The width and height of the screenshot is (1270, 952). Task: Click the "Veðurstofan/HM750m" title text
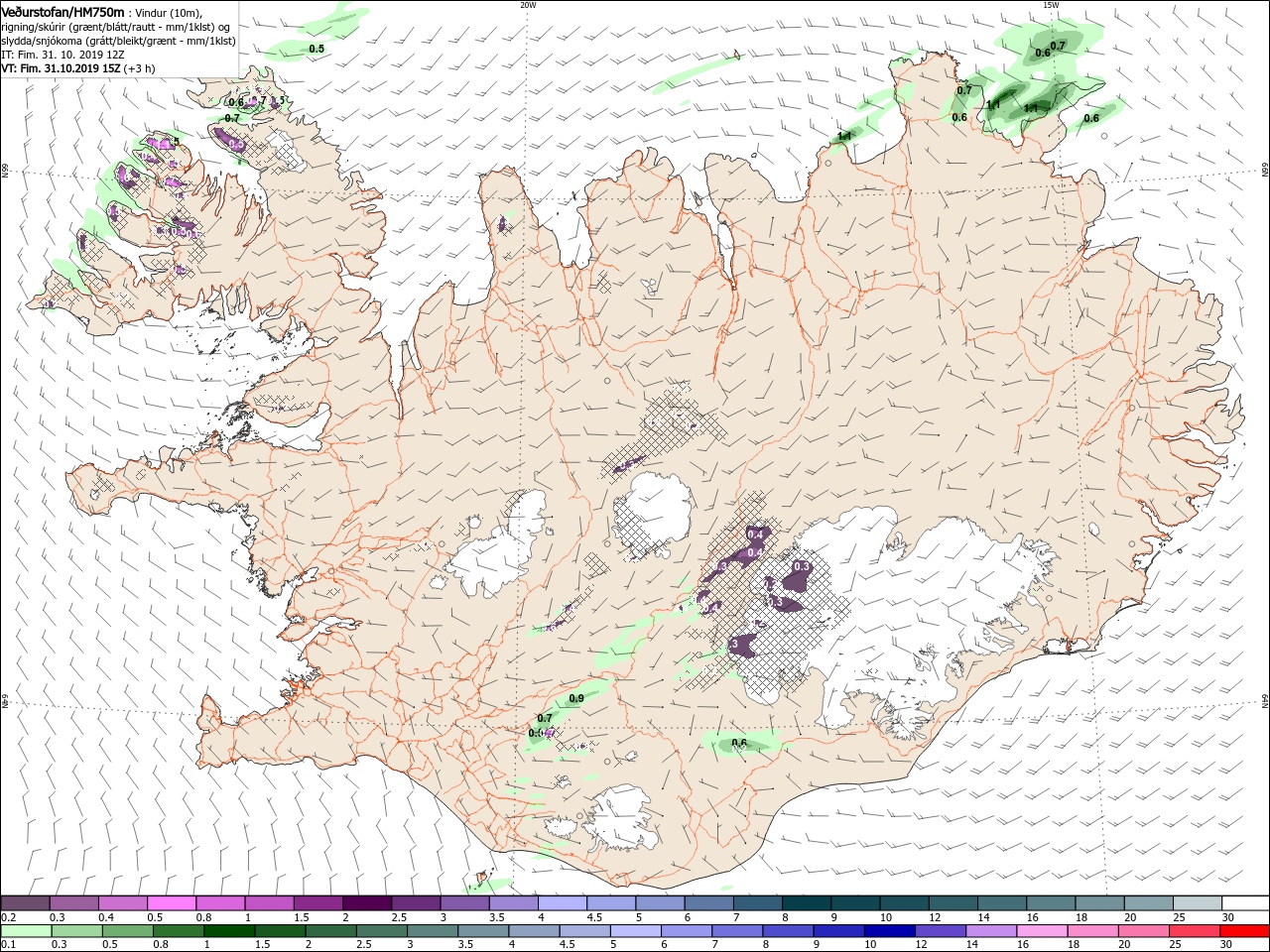pos(63,11)
